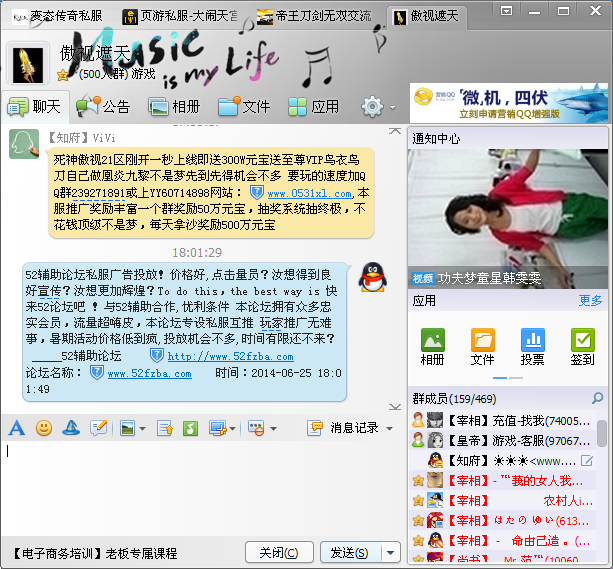Expand the screen capture options arrow
The height and width of the screenshot is (569, 613).
coord(233,429)
